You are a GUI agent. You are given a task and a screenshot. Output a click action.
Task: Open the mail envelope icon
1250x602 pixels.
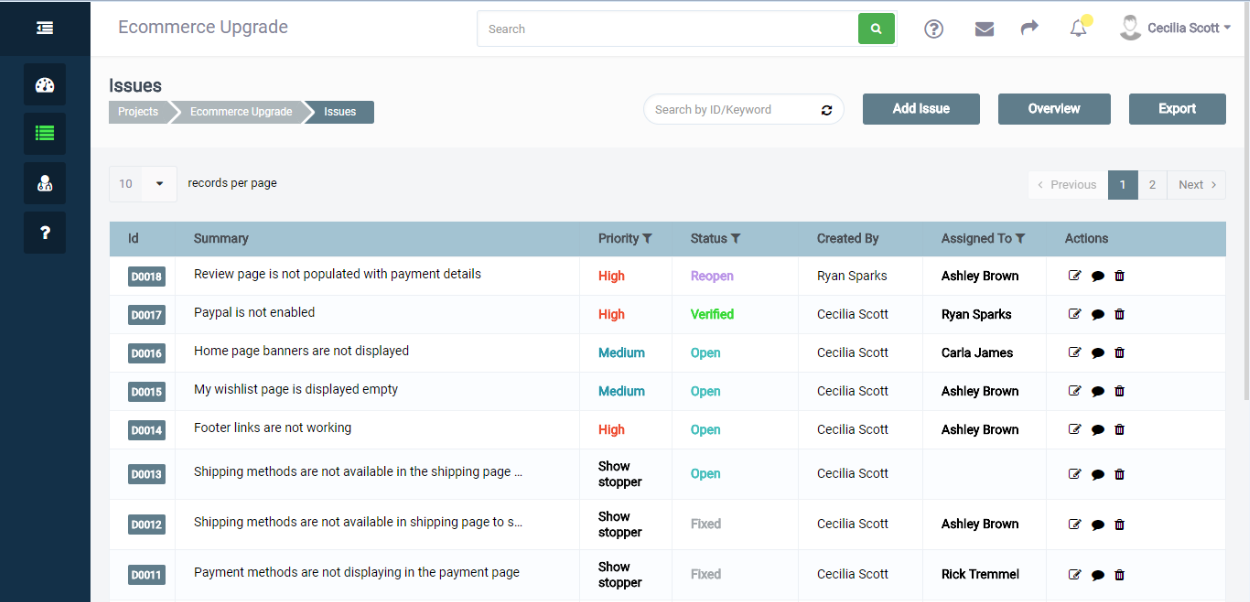[x=984, y=29]
